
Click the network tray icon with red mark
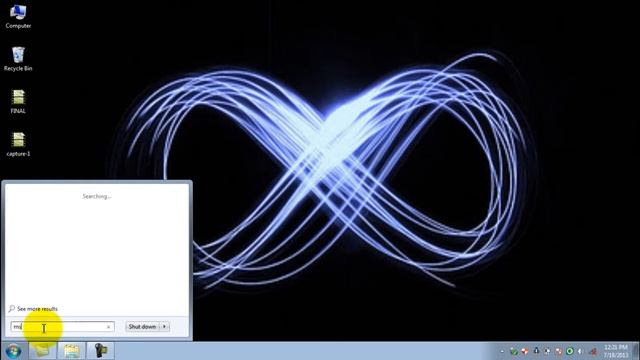593,351
